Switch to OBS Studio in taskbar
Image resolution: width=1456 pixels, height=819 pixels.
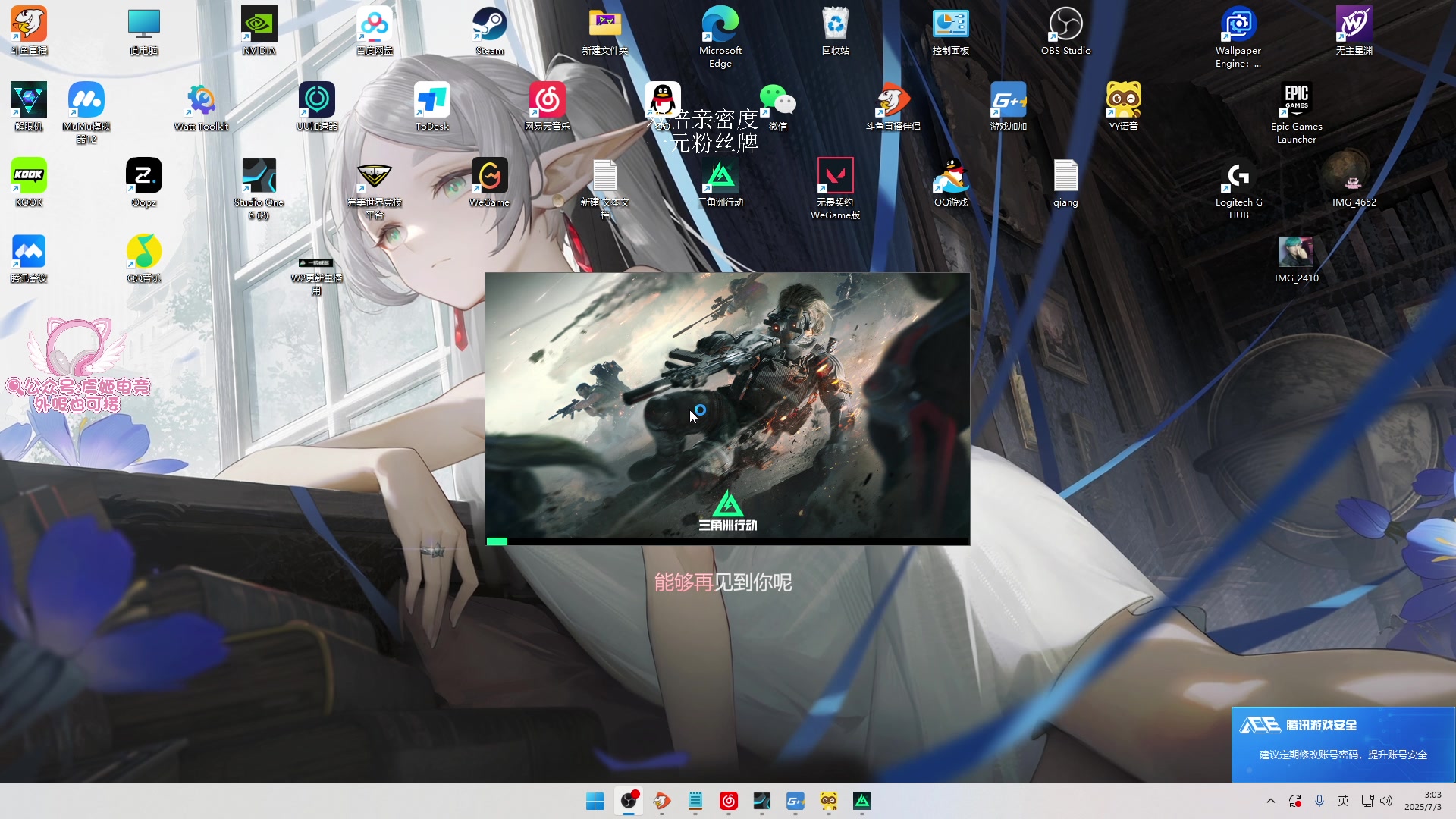tap(629, 801)
